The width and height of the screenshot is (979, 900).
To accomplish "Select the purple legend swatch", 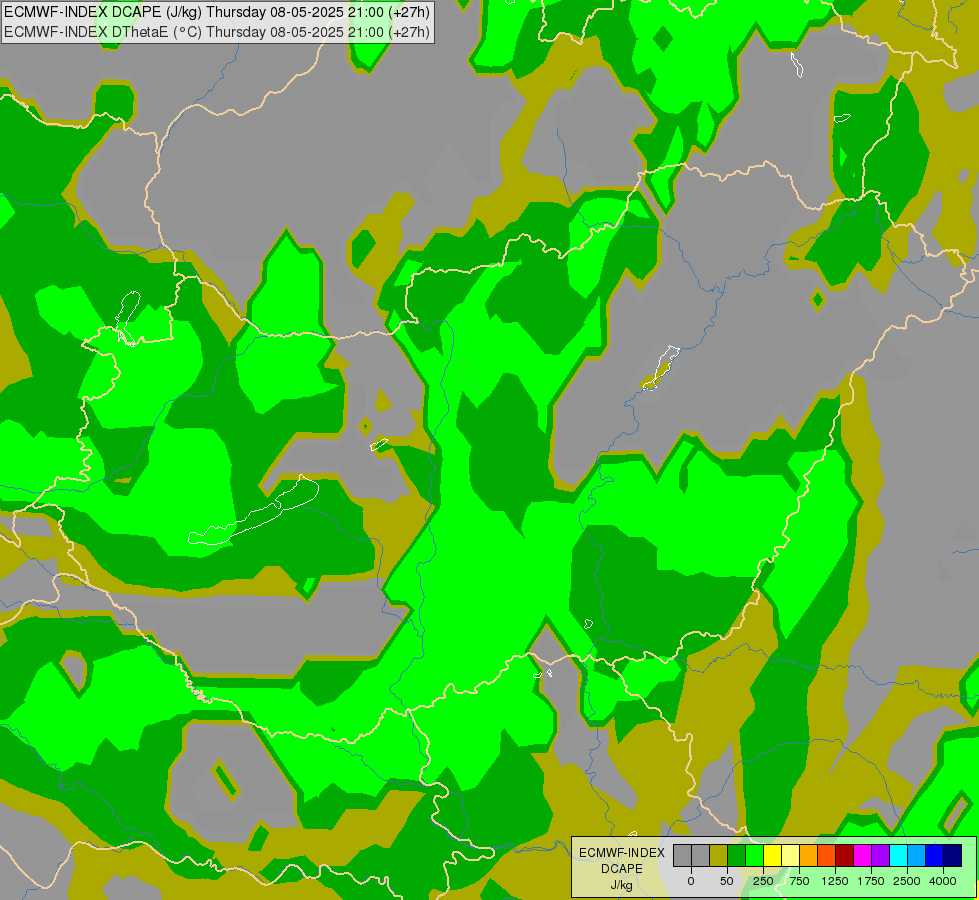I will [880, 855].
